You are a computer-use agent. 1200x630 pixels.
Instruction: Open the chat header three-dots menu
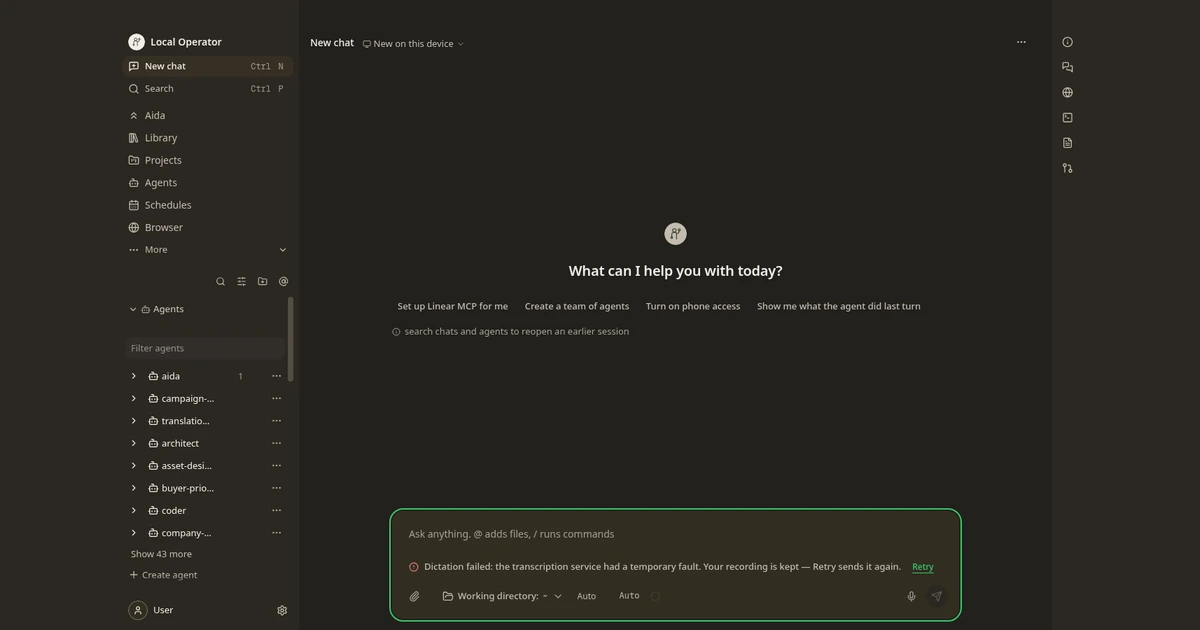click(1021, 42)
